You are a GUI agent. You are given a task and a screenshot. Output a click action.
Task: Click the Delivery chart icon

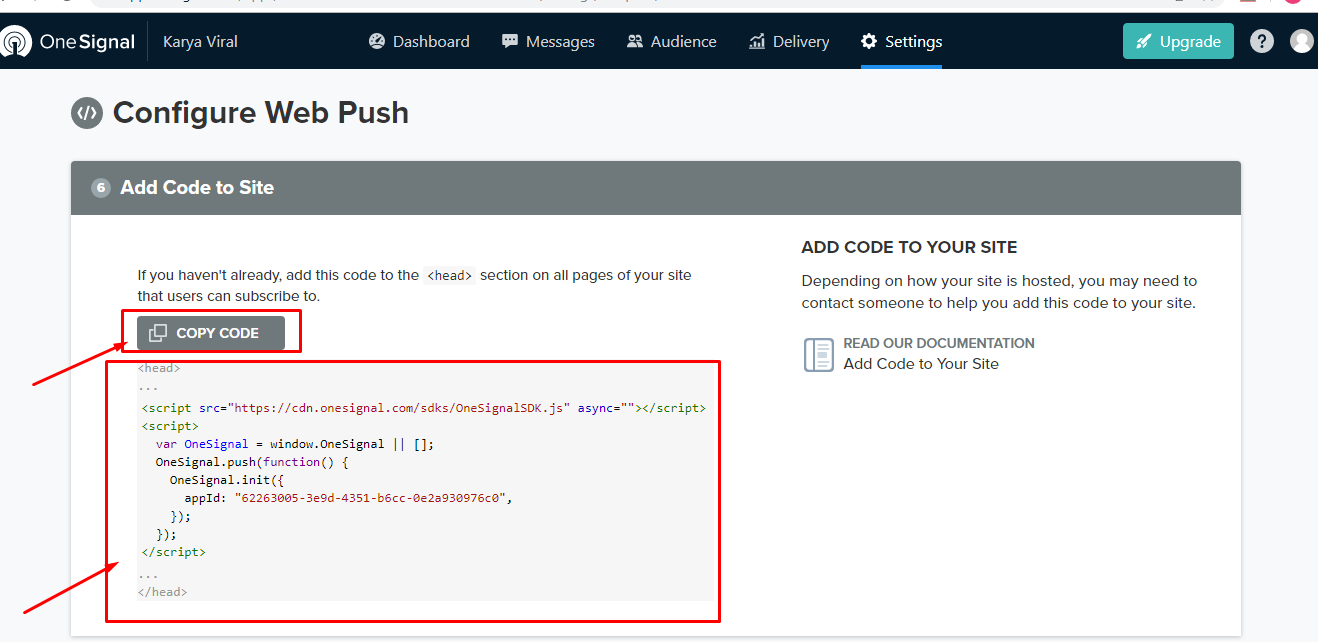[758, 41]
